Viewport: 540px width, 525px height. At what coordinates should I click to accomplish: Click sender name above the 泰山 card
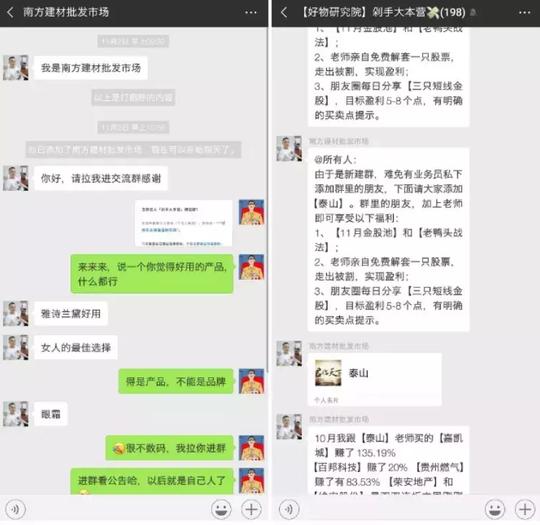tap(339, 346)
